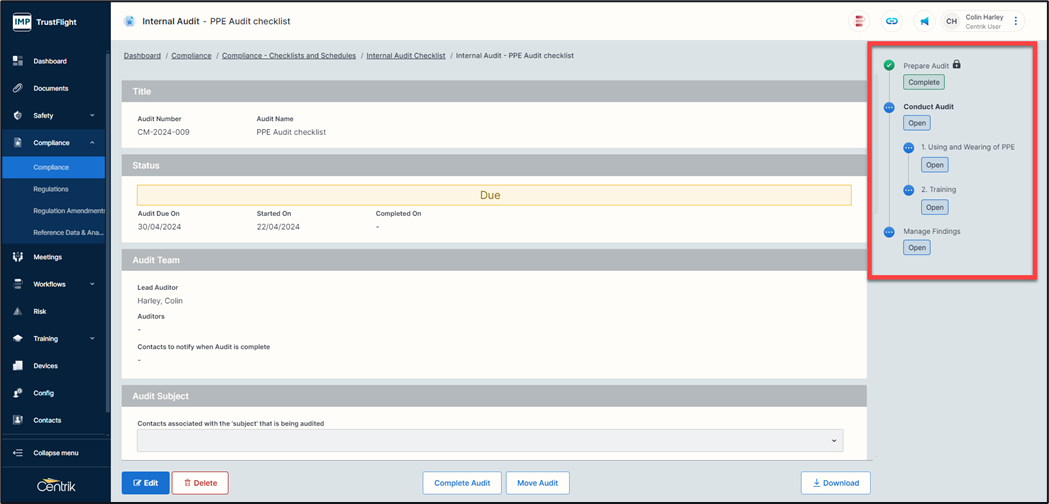
Task: Click the Documents paperclip icon in sidebar
Action: tap(18, 88)
